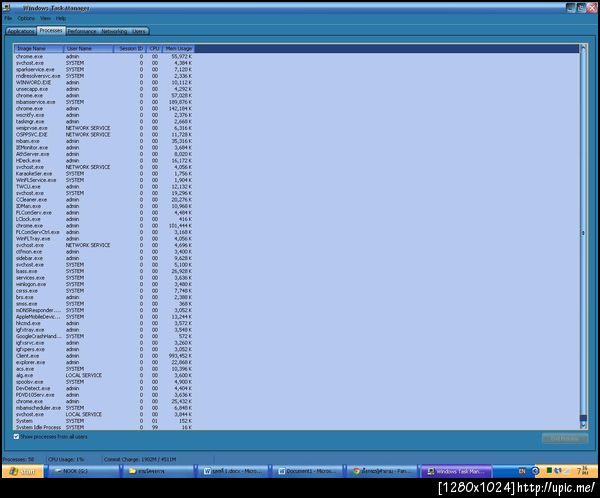Sort by Session ID column header
The height and width of the screenshot is (498, 600).
[130, 49]
